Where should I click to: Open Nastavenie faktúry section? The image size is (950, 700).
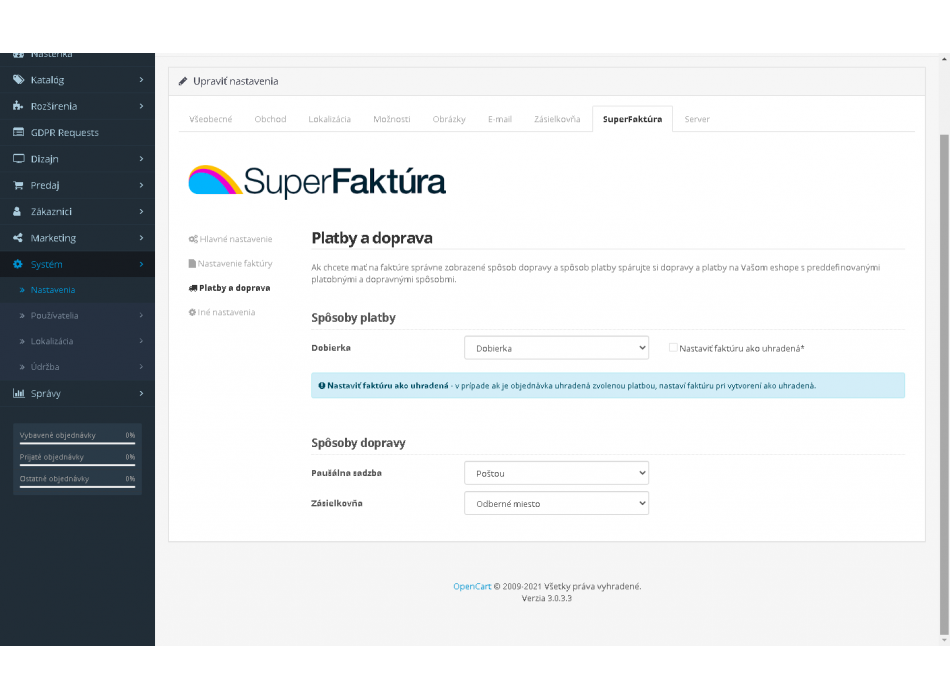click(230, 264)
